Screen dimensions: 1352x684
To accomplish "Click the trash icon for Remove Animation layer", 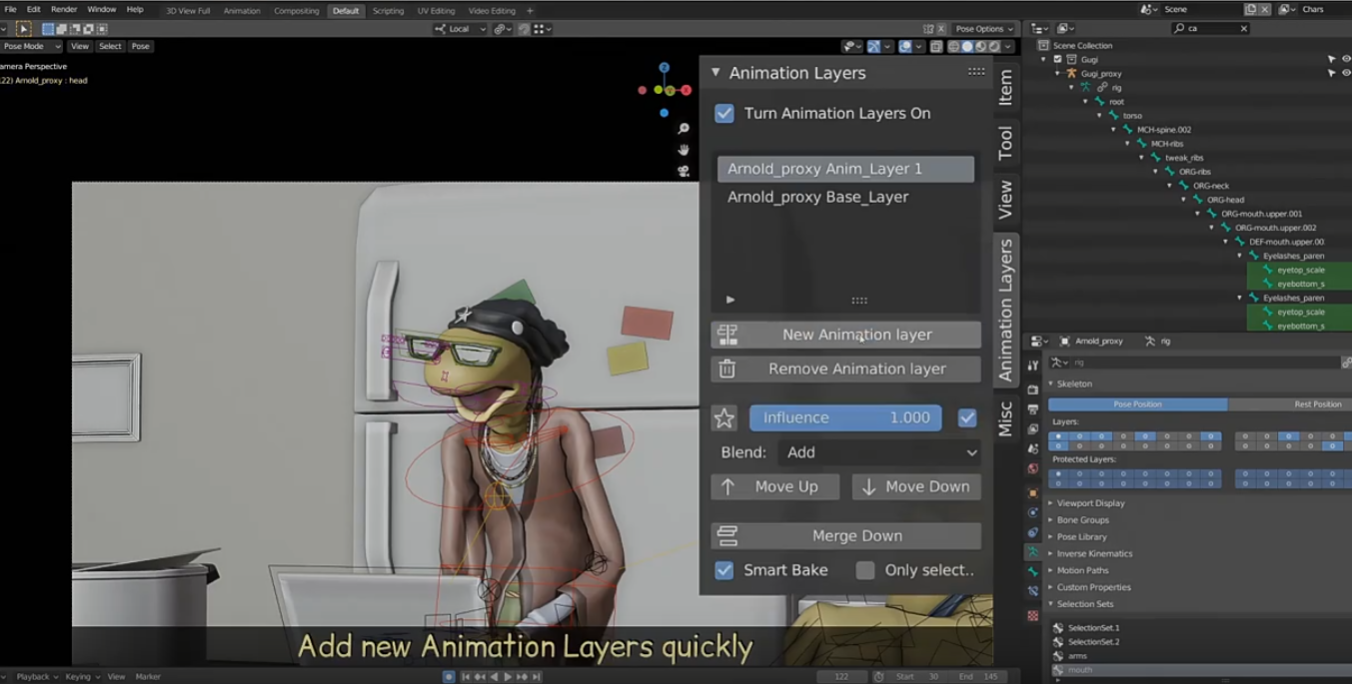I will pyautogui.click(x=727, y=369).
